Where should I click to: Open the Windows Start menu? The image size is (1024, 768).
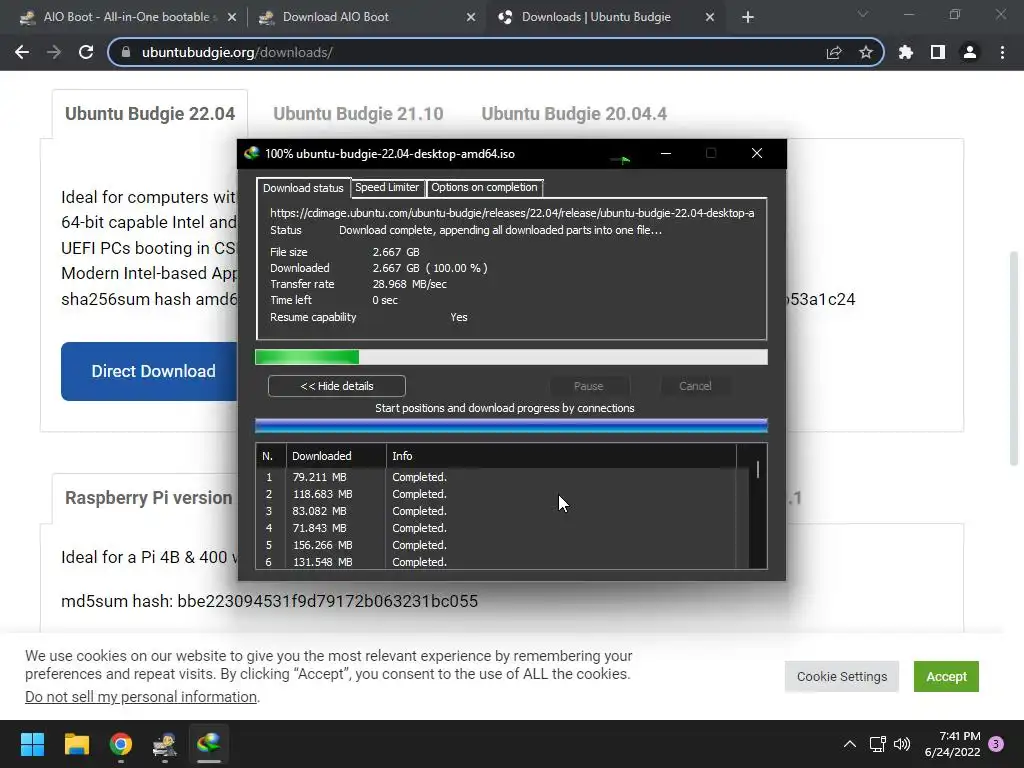coord(32,744)
